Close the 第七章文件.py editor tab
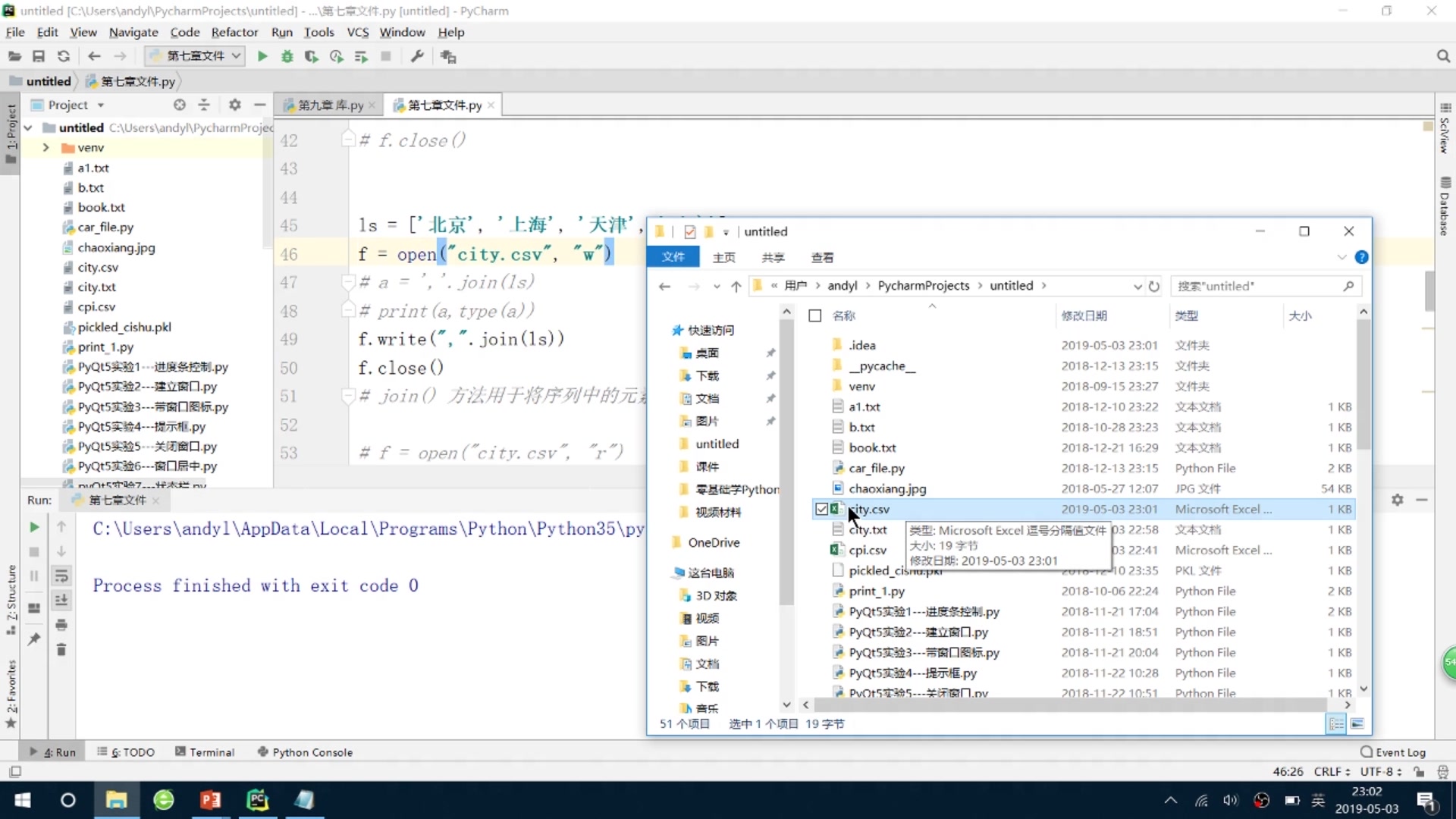This screenshot has width=1456, height=819. [x=491, y=105]
